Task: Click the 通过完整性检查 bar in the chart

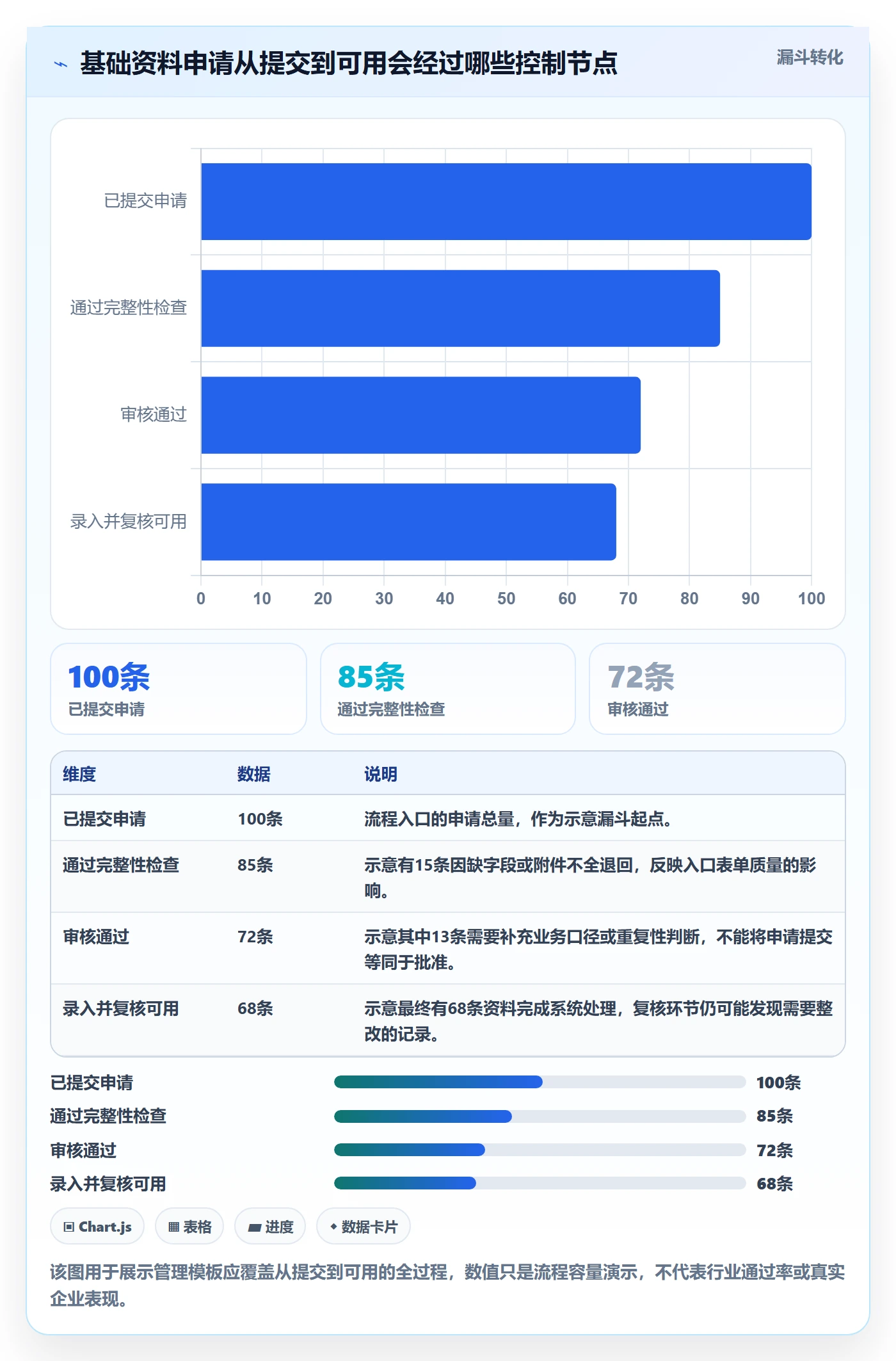Action: pos(461,309)
